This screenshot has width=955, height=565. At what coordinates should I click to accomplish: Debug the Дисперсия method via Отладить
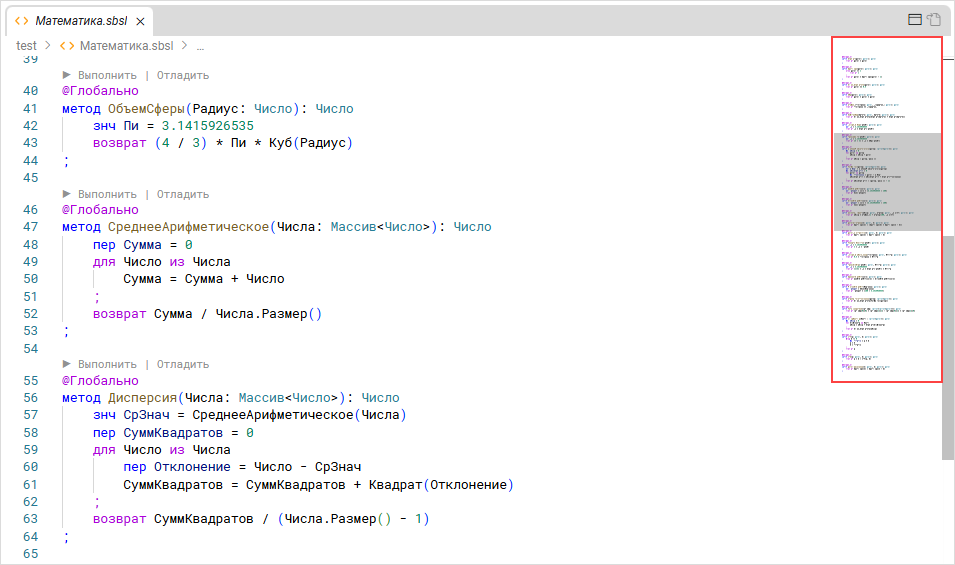183,364
